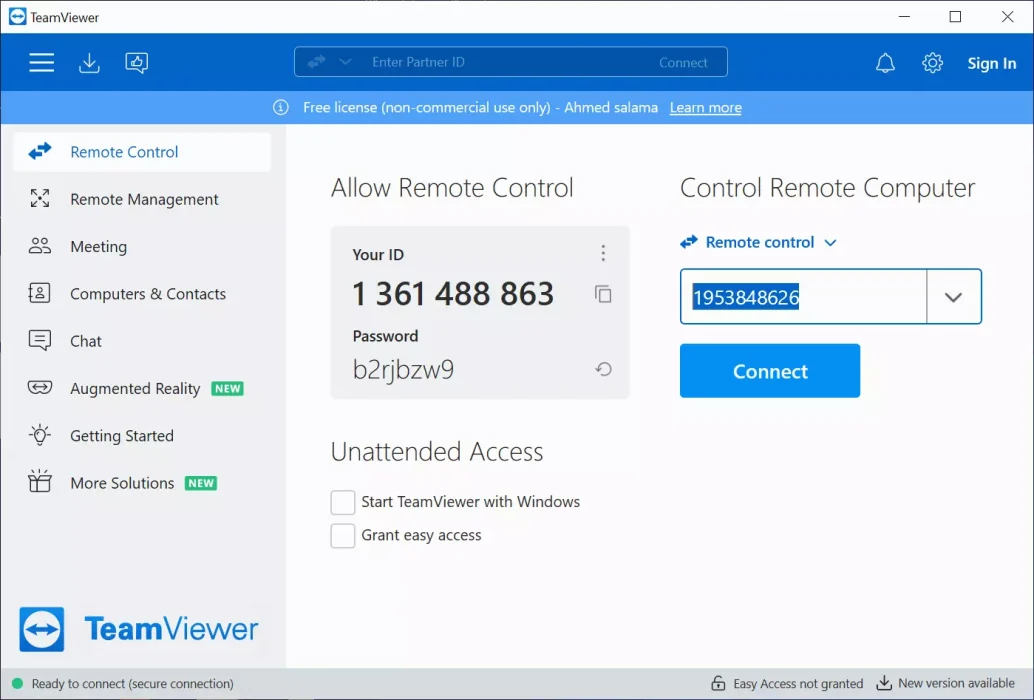The image size is (1034, 700).
Task: Click the lock icon for Easy Access
Action: [x=718, y=684]
